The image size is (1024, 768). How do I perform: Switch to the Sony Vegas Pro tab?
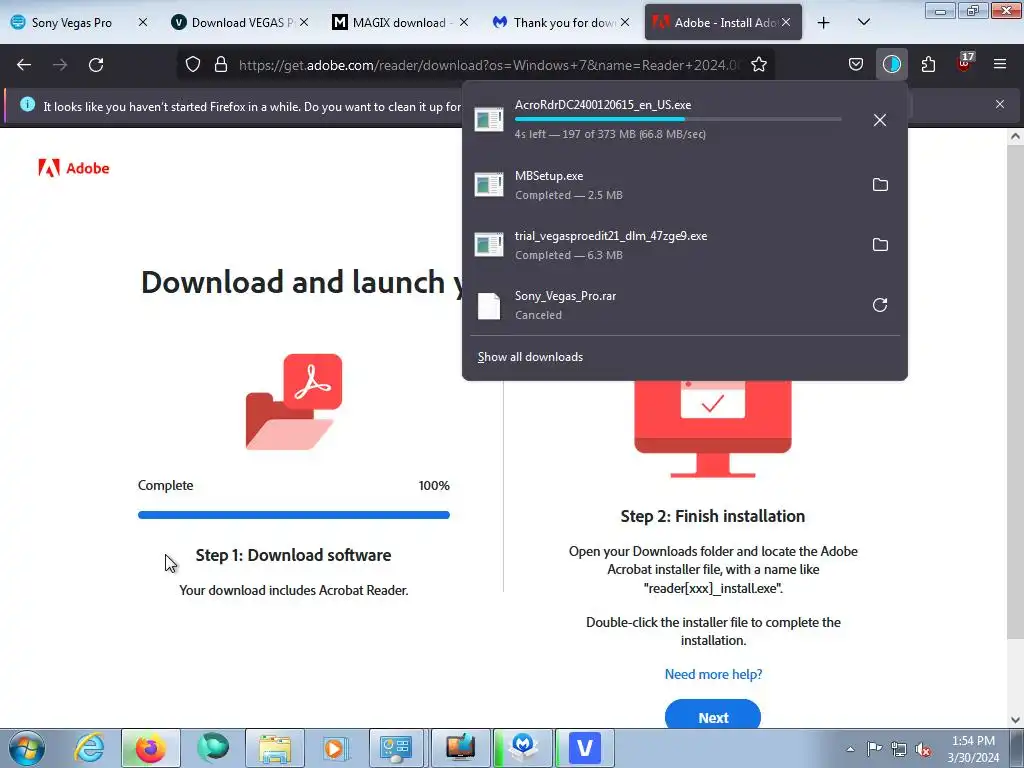click(71, 23)
